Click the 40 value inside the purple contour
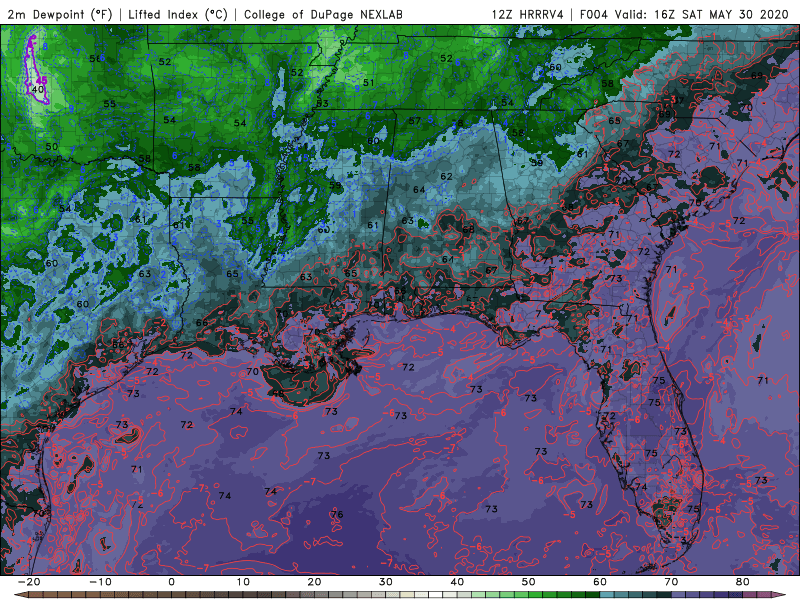800x600 pixels. [x=38, y=89]
